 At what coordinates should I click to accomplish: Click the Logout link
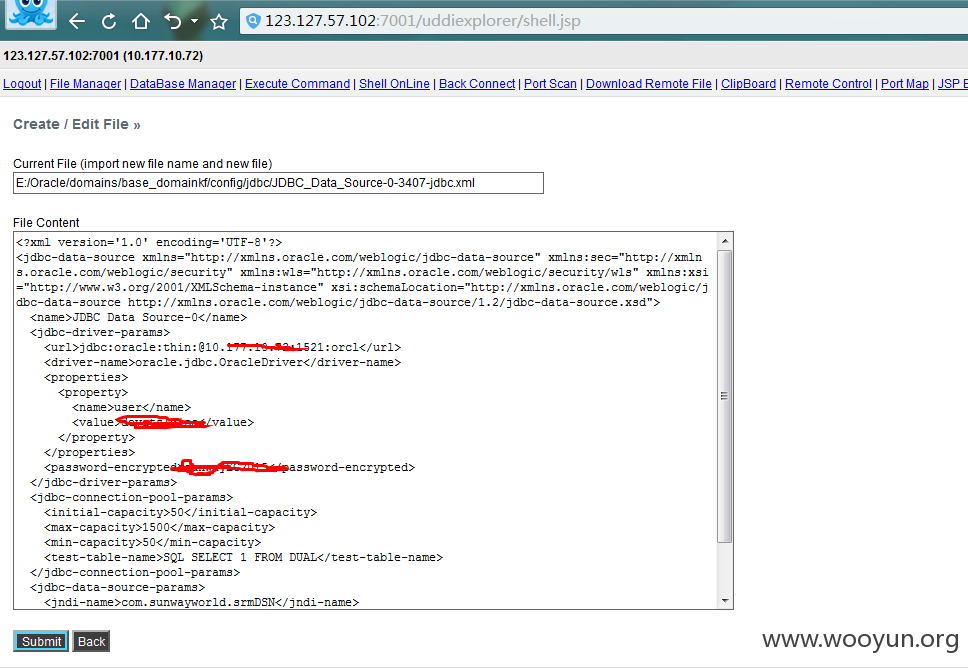point(22,84)
